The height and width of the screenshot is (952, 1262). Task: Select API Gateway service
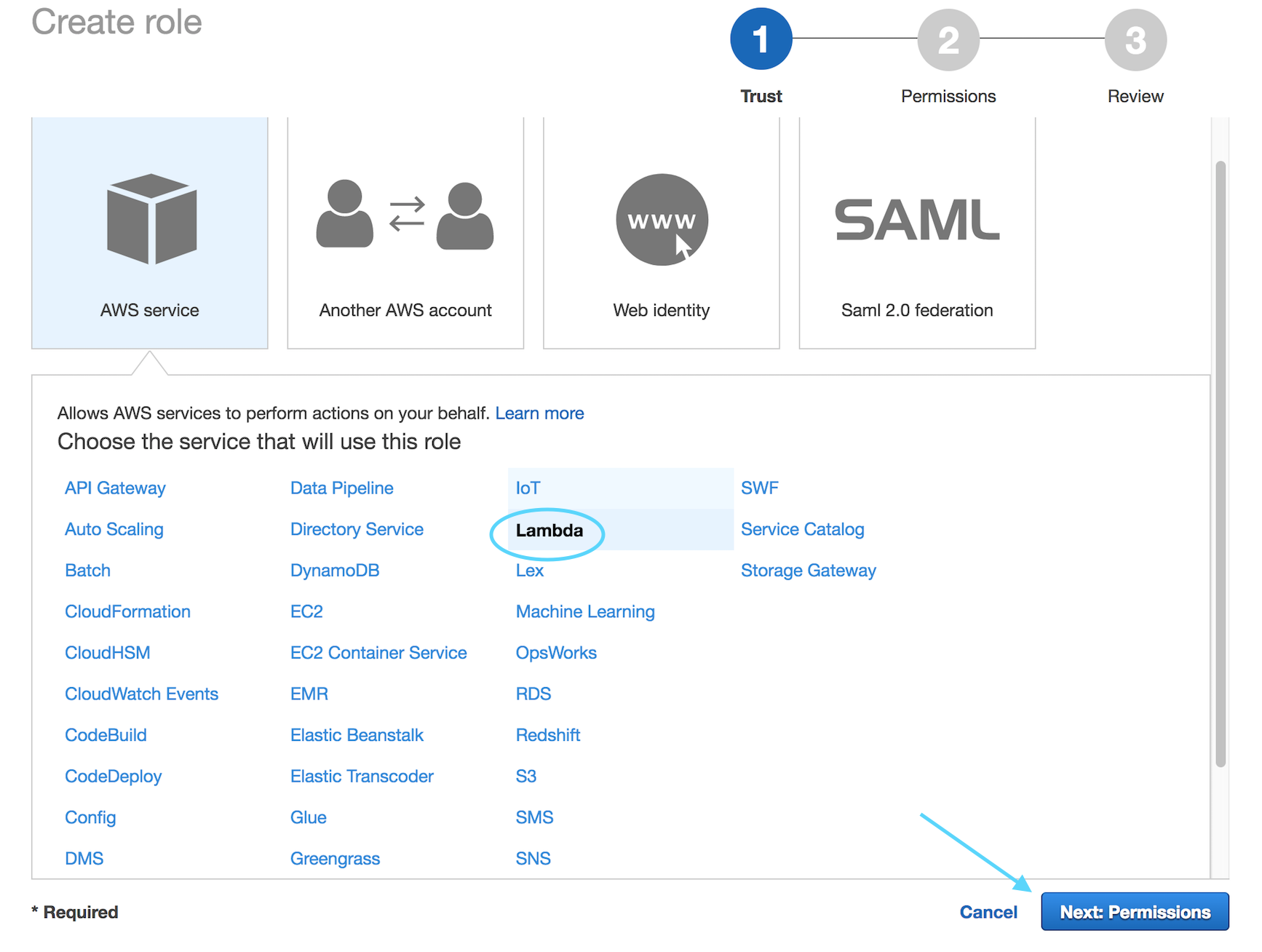(115, 488)
